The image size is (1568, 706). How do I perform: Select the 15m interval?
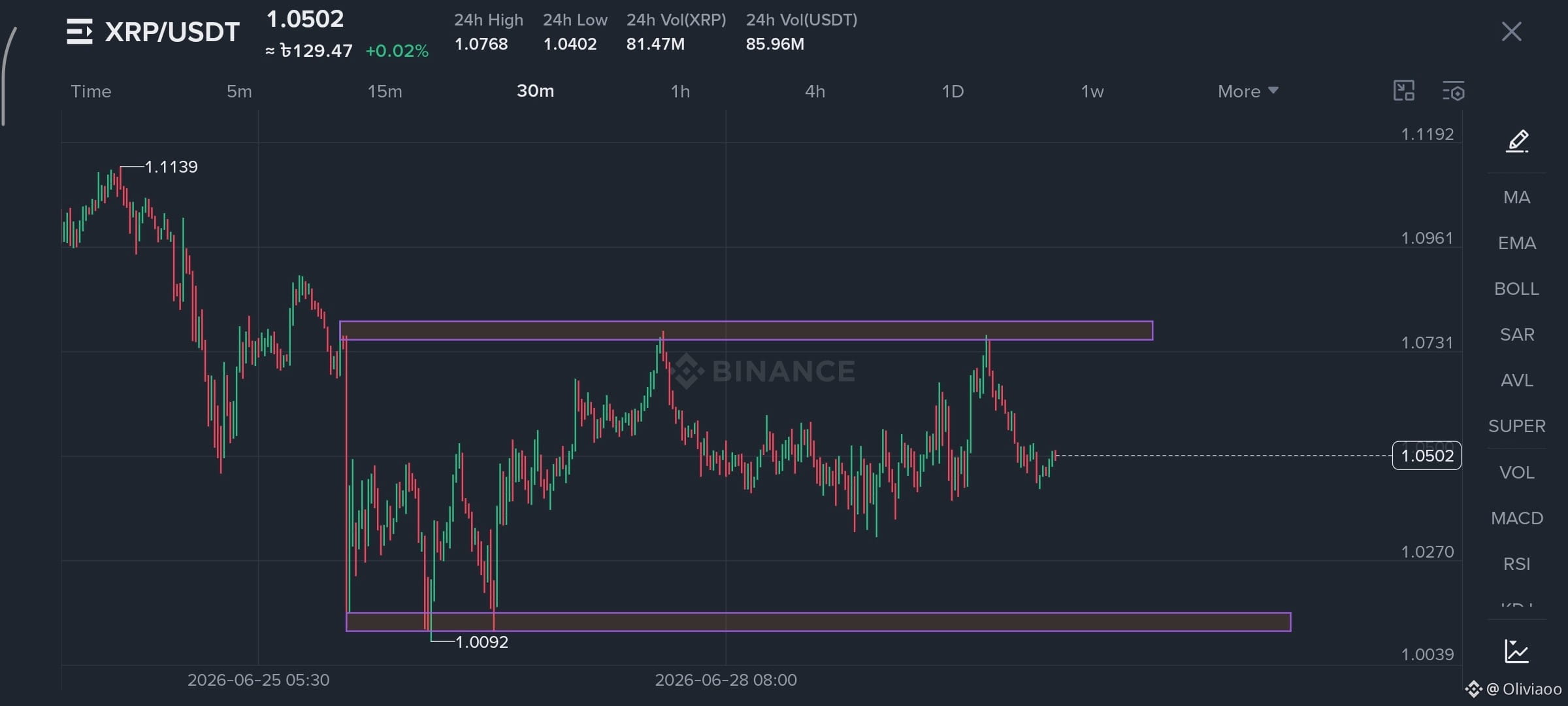click(x=385, y=92)
